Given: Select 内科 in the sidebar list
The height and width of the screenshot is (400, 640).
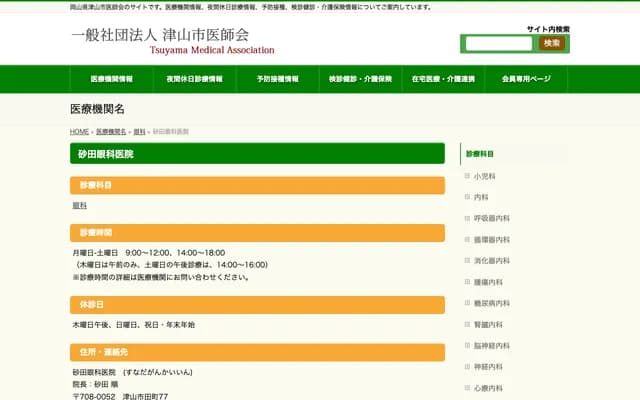Looking at the screenshot, I should tap(481, 197).
